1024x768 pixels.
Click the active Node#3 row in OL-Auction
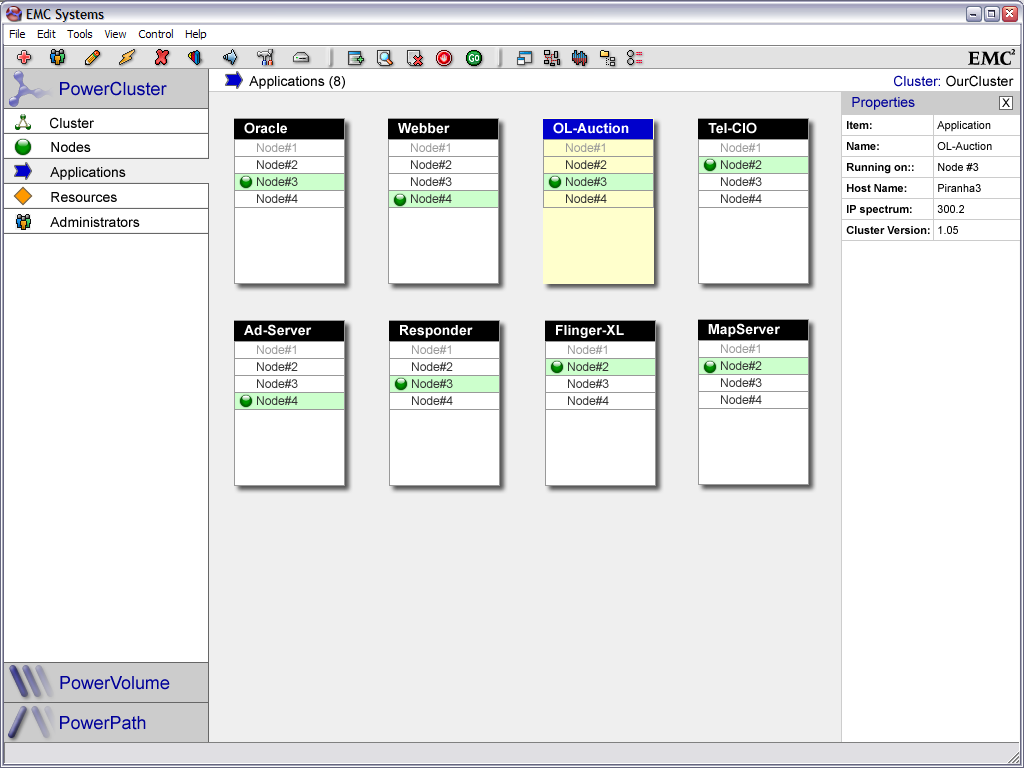coord(598,182)
